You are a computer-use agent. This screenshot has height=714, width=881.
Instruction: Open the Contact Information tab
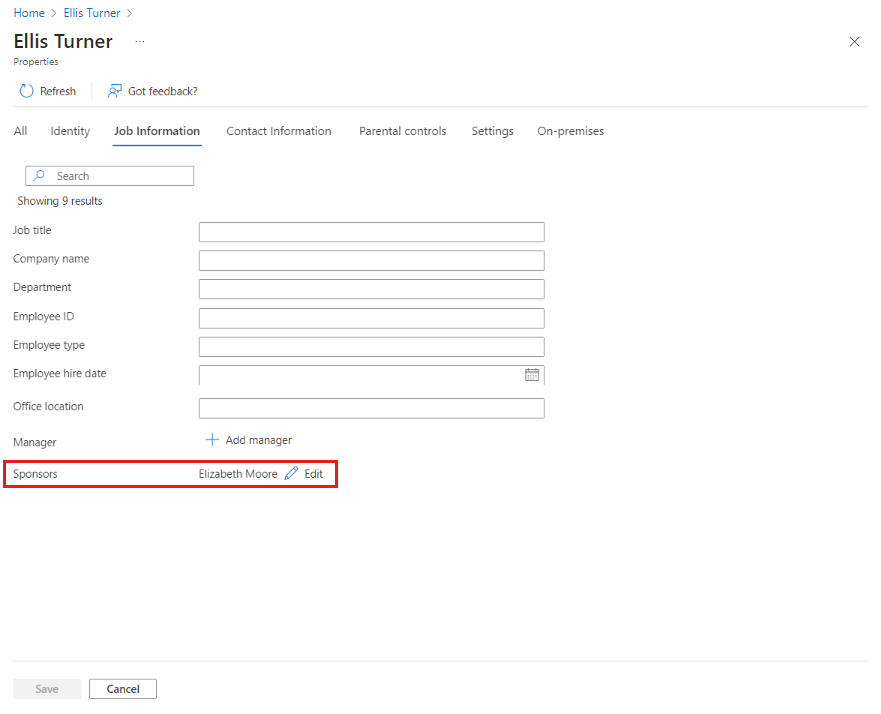[279, 131]
